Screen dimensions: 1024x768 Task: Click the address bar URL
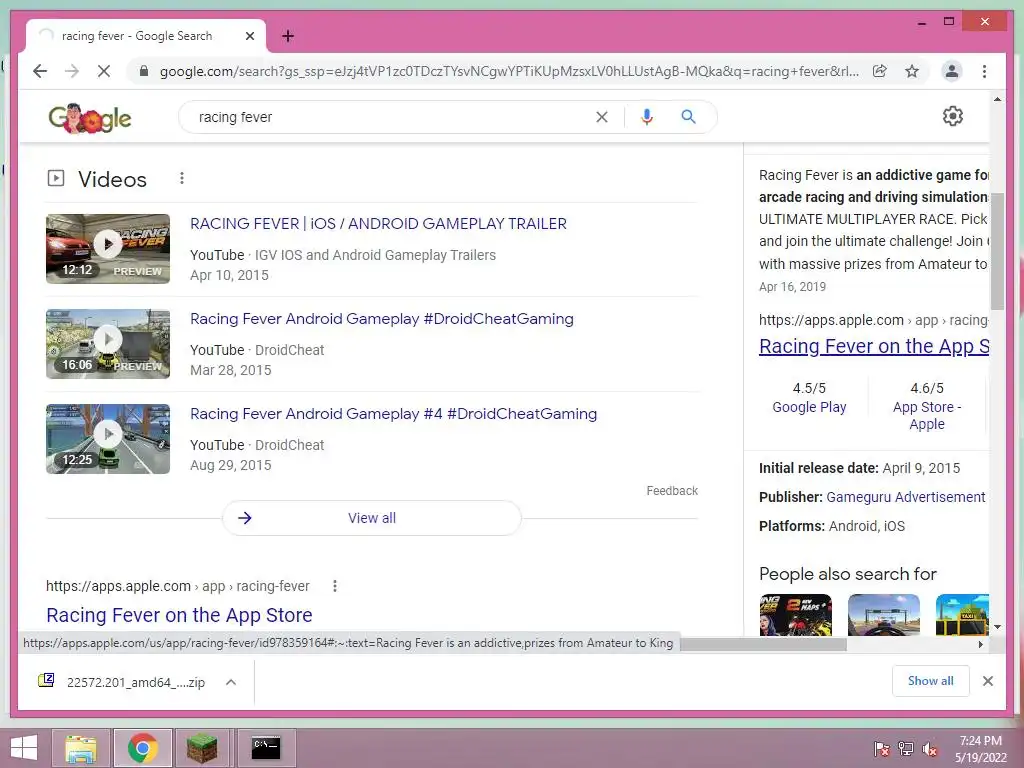click(x=509, y=71)
